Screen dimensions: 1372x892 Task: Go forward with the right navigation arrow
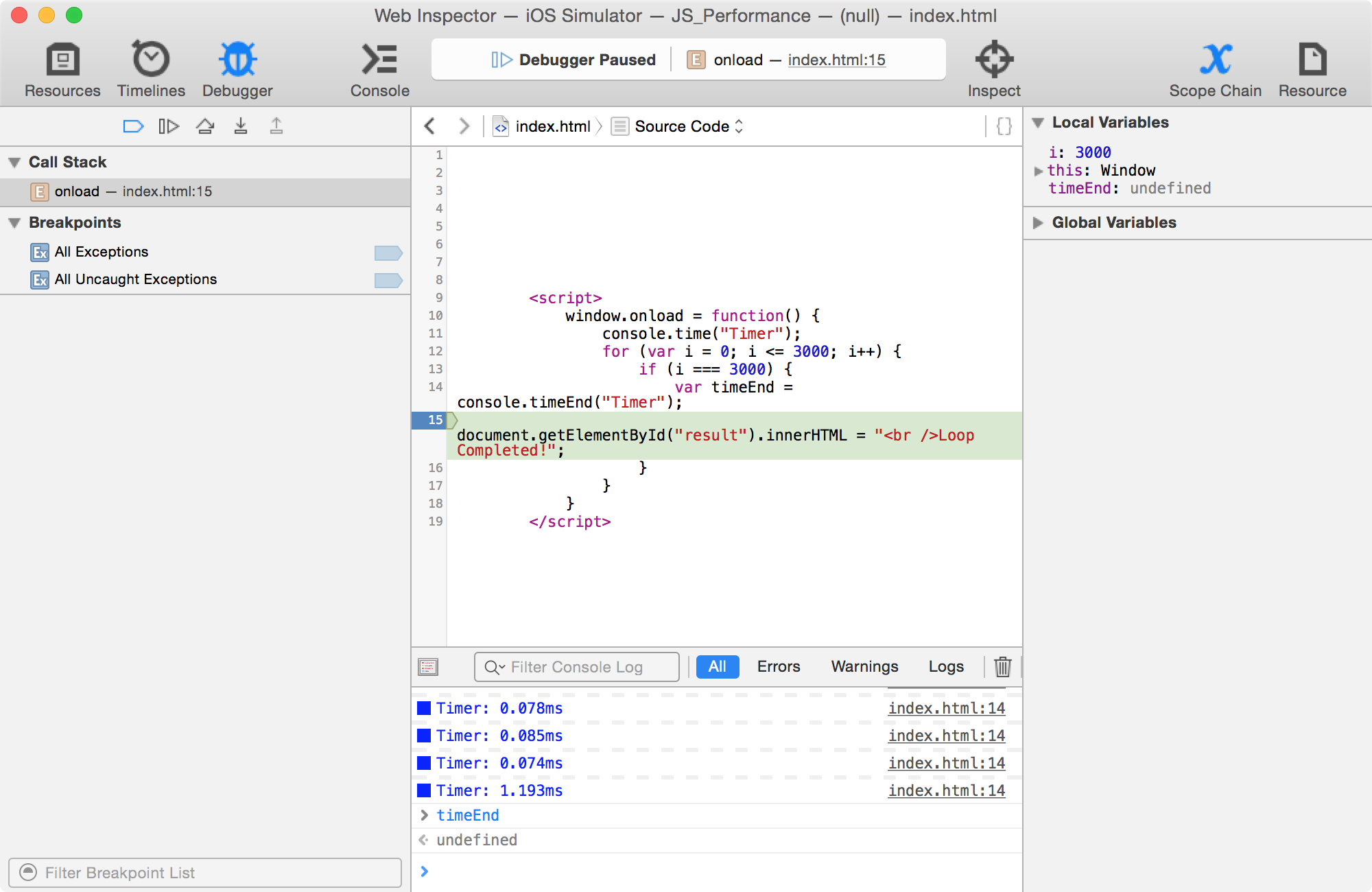tap(464, 126)
